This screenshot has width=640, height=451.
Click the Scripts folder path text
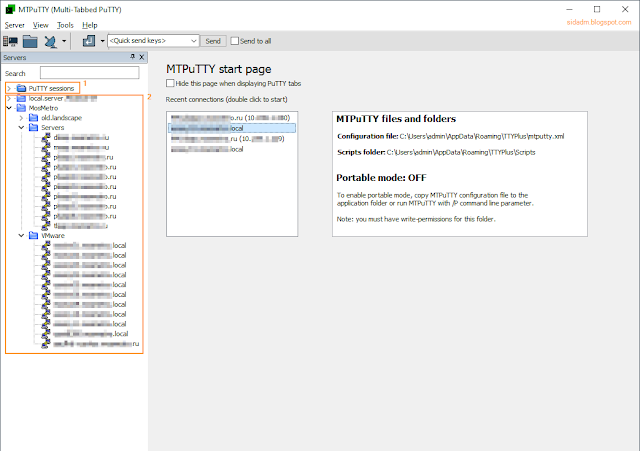(461, 152)
